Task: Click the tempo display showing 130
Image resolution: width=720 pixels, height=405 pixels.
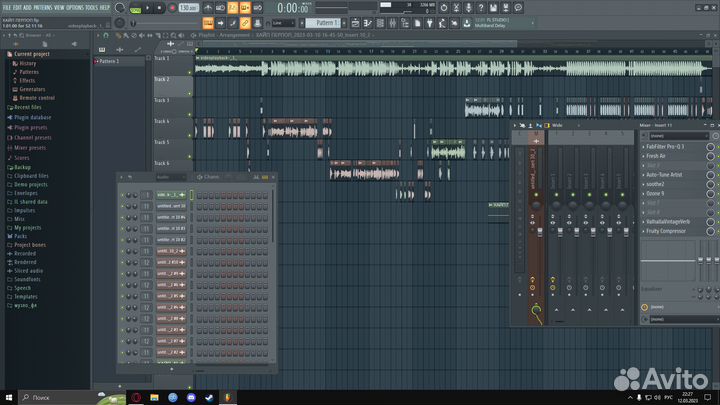Action: coord(187,7)
